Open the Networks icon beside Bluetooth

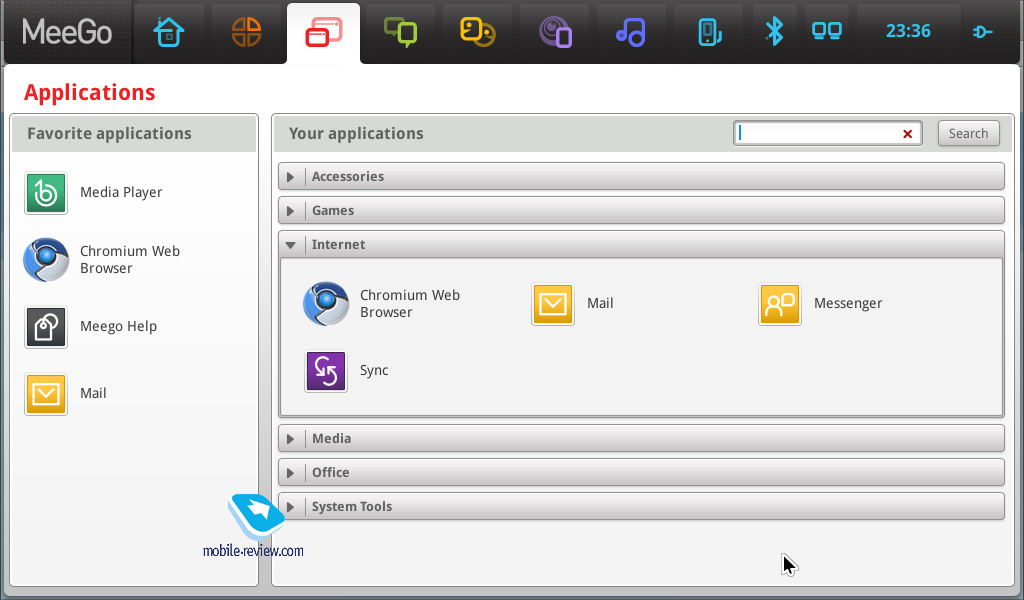pyautogui.click(x=827, y=31)
